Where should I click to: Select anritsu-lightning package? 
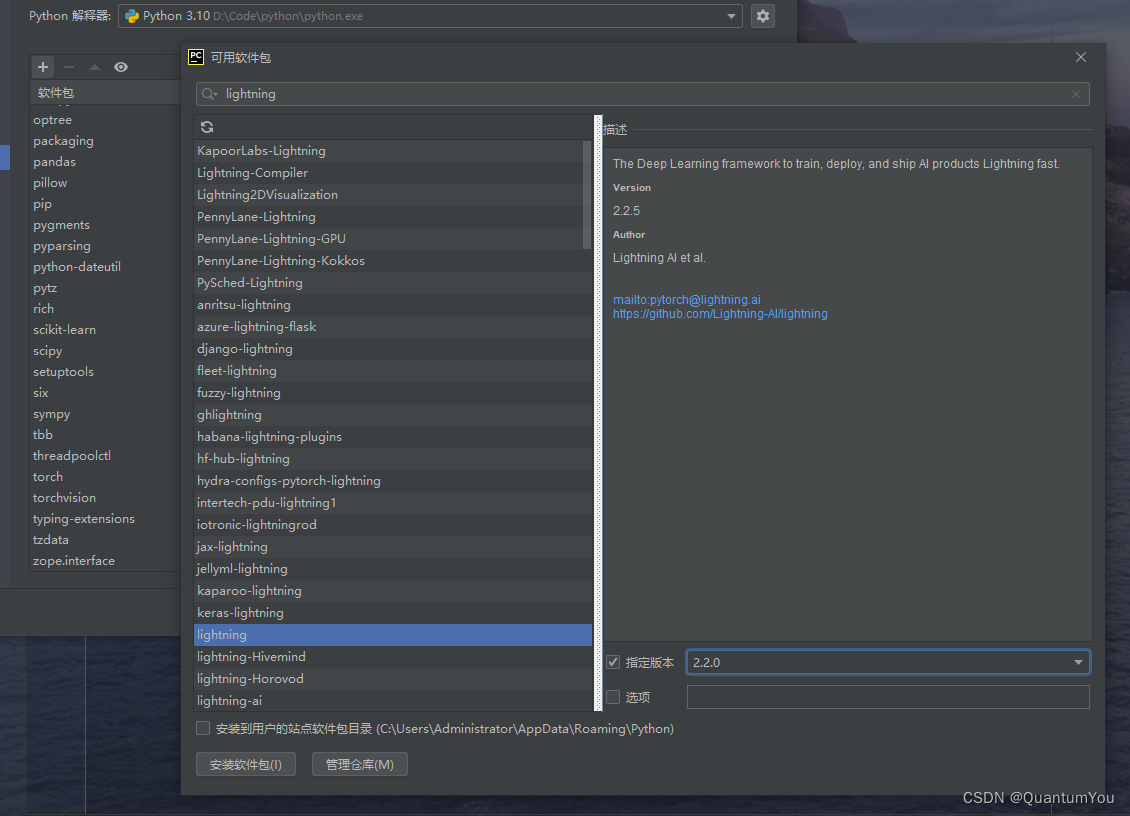[393, 304]
